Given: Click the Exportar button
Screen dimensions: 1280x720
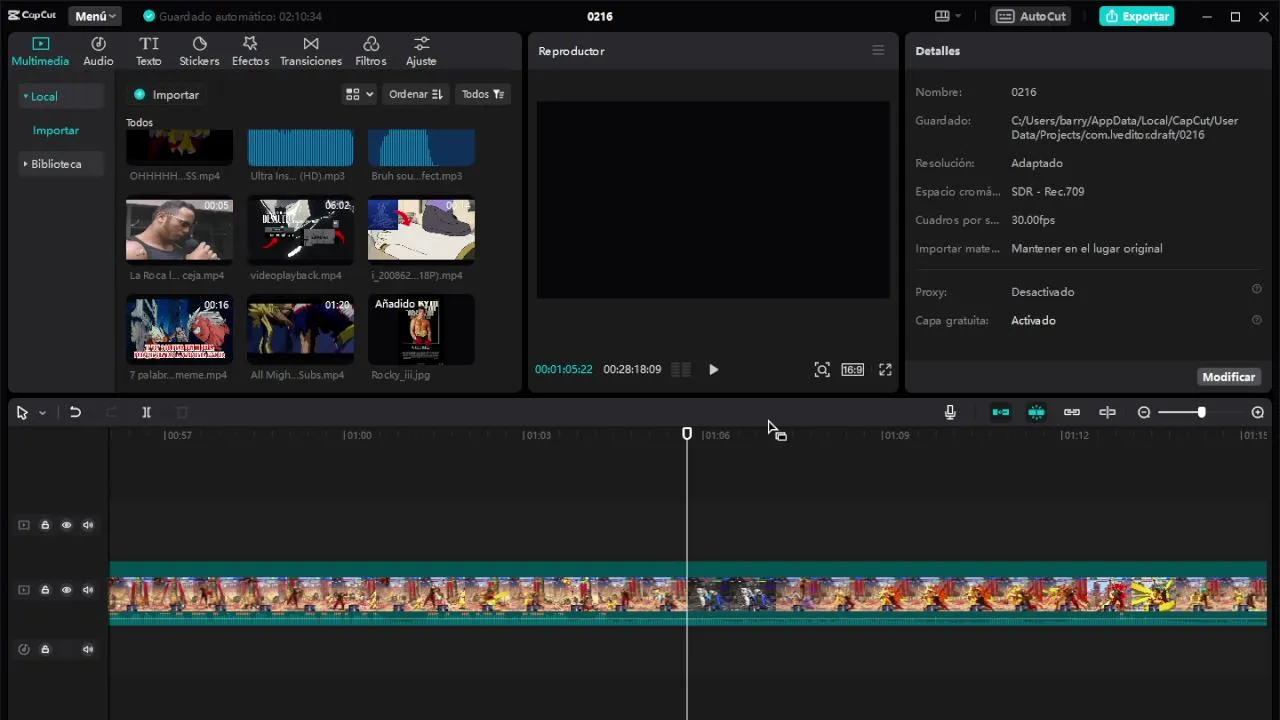Looking at the screenshot, I should tap(1137, 16).
